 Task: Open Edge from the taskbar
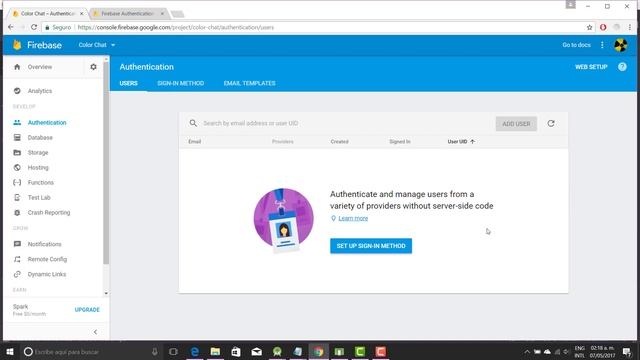pos(195,351)
